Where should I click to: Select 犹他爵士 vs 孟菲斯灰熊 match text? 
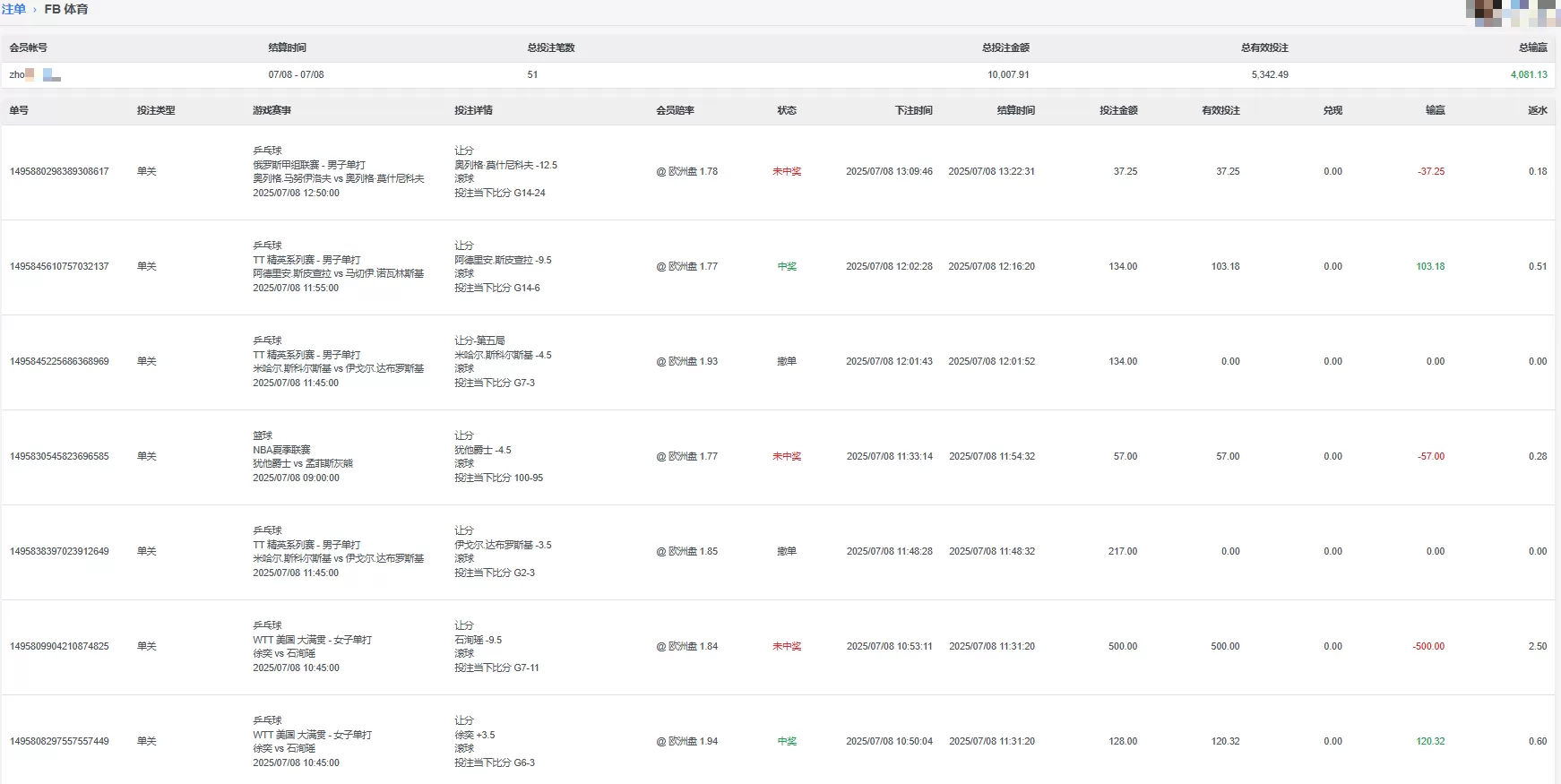pos(303,463)
